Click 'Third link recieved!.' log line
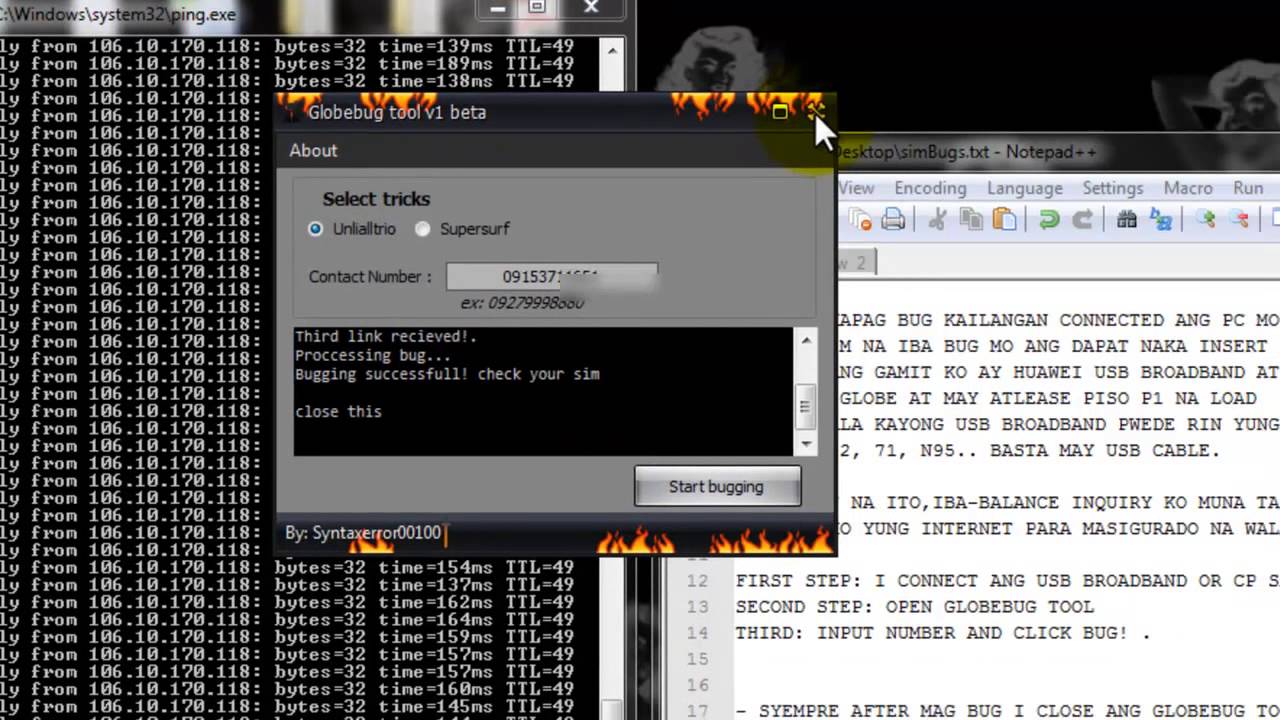The width and height of the screenshot is (1280, 720). click(386, 337)
